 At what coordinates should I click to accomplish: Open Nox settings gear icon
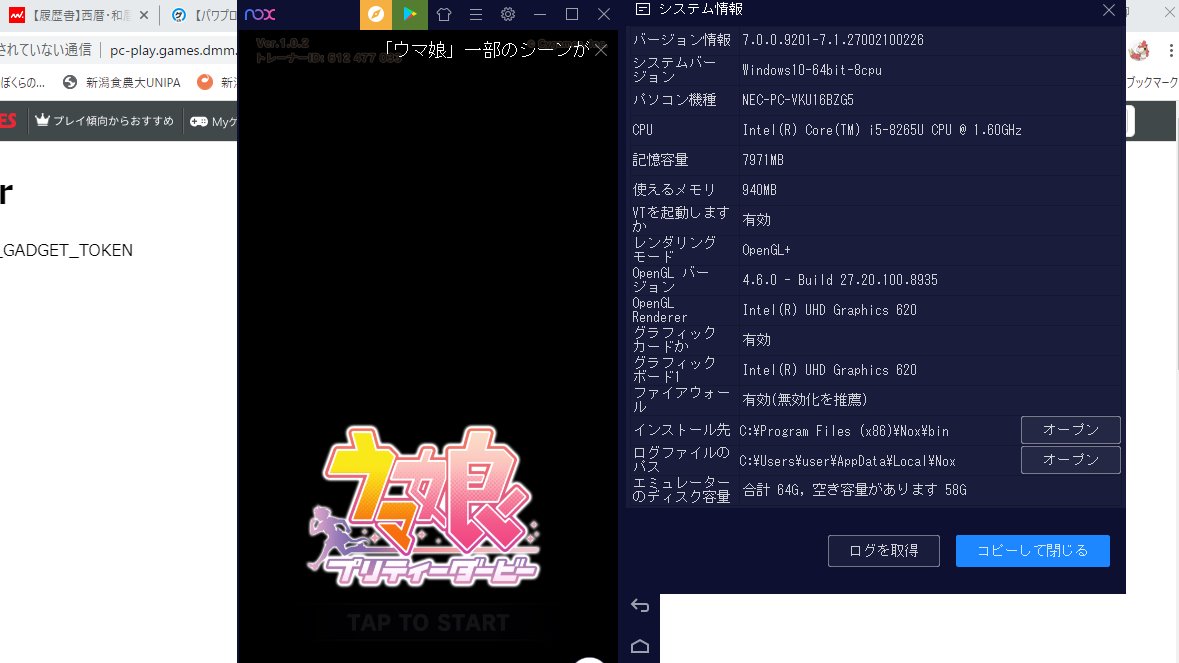pyautogui.click(x=508, y=14)
